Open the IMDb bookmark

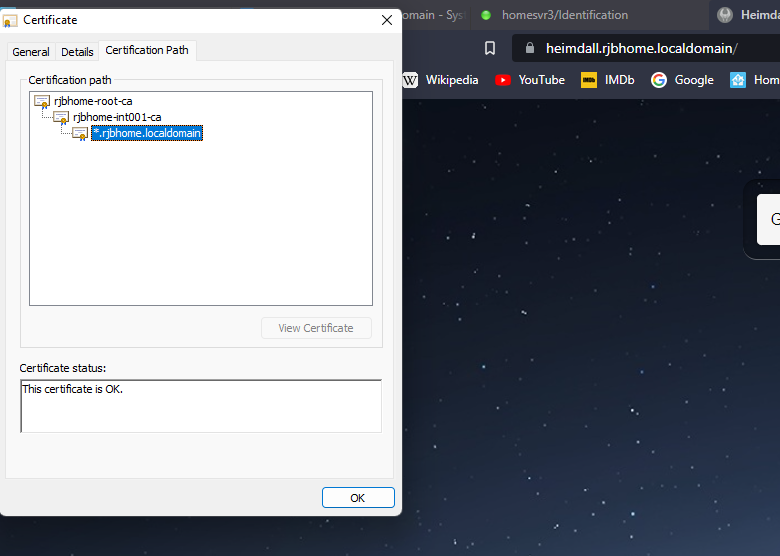[608, 80]
